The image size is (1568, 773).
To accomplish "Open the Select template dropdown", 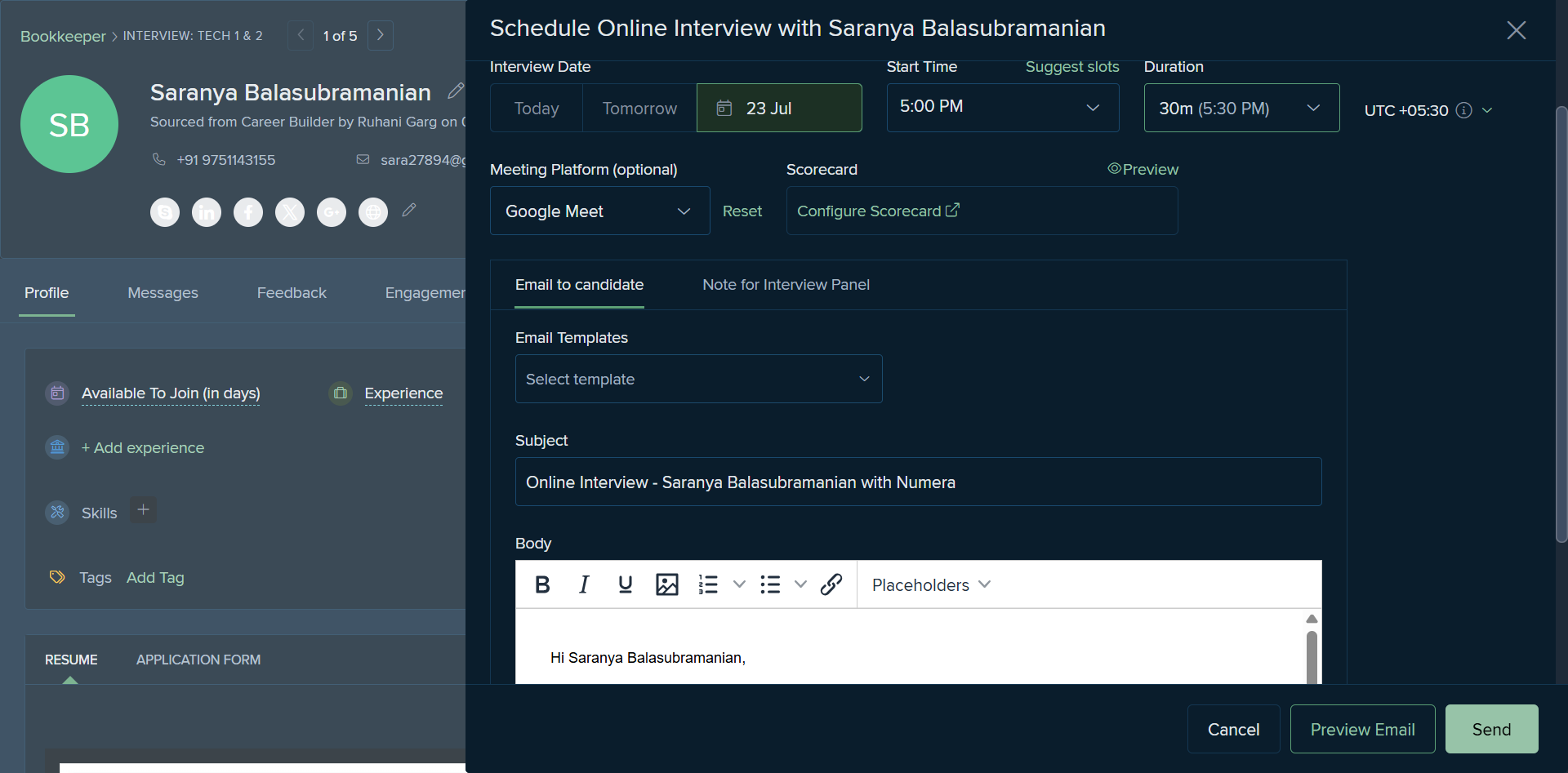I will (x=698, y=379).
